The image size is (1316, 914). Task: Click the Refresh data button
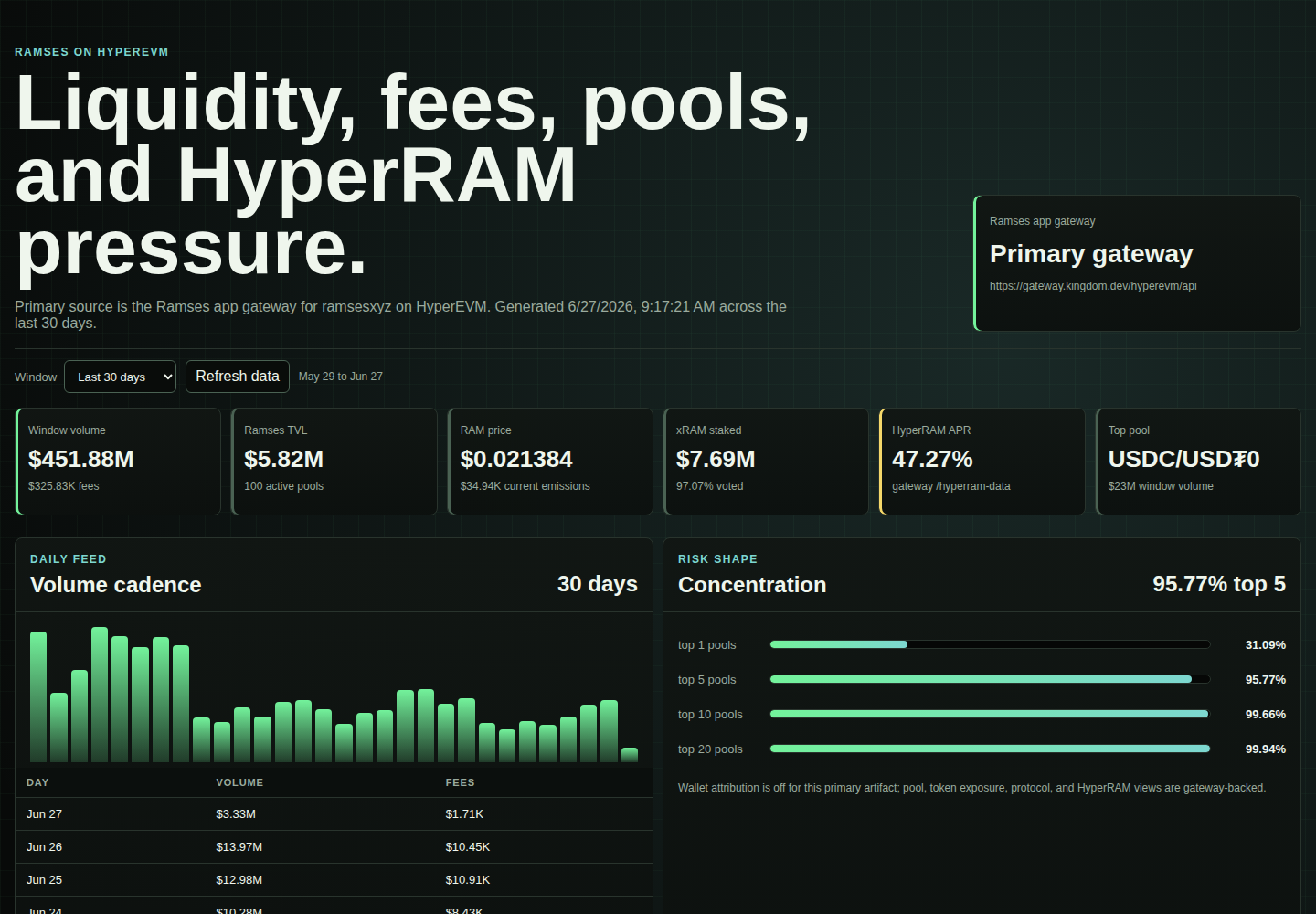[x=238, y=377]
